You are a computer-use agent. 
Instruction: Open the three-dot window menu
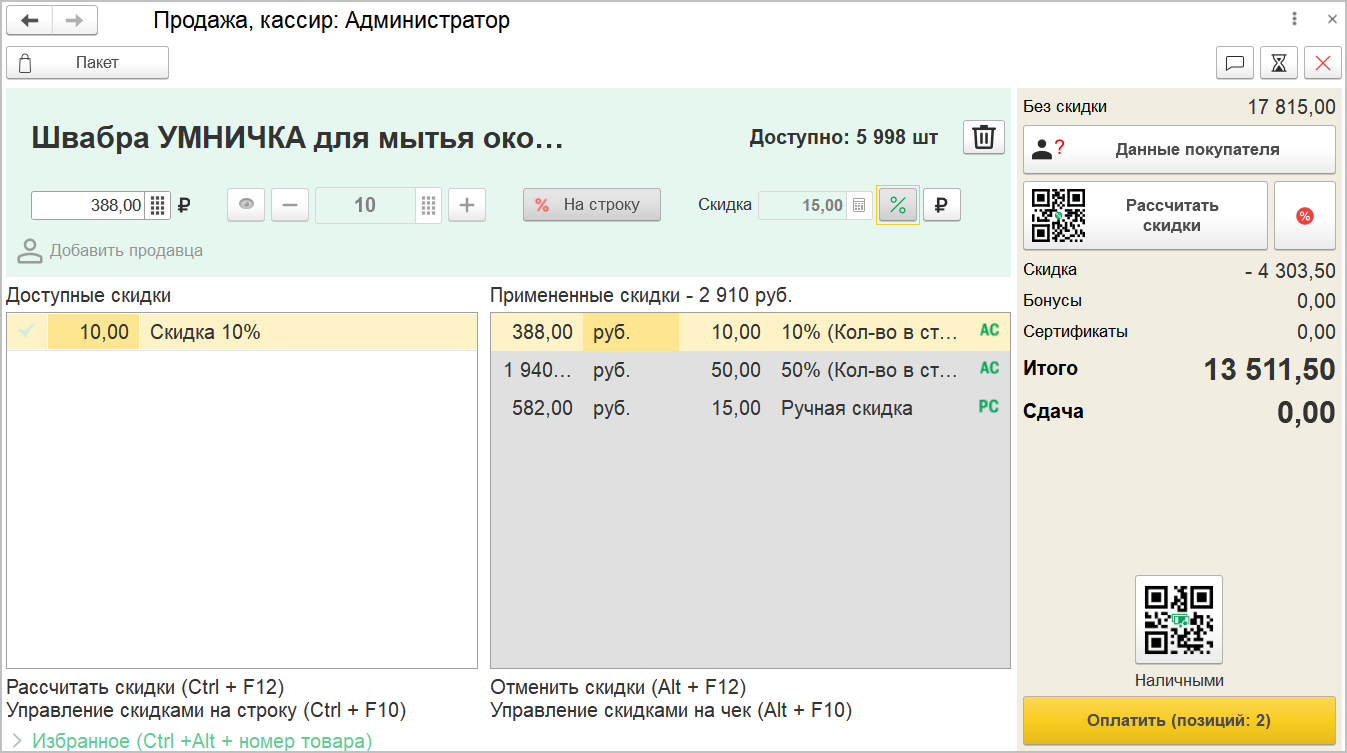(1294, 19)
